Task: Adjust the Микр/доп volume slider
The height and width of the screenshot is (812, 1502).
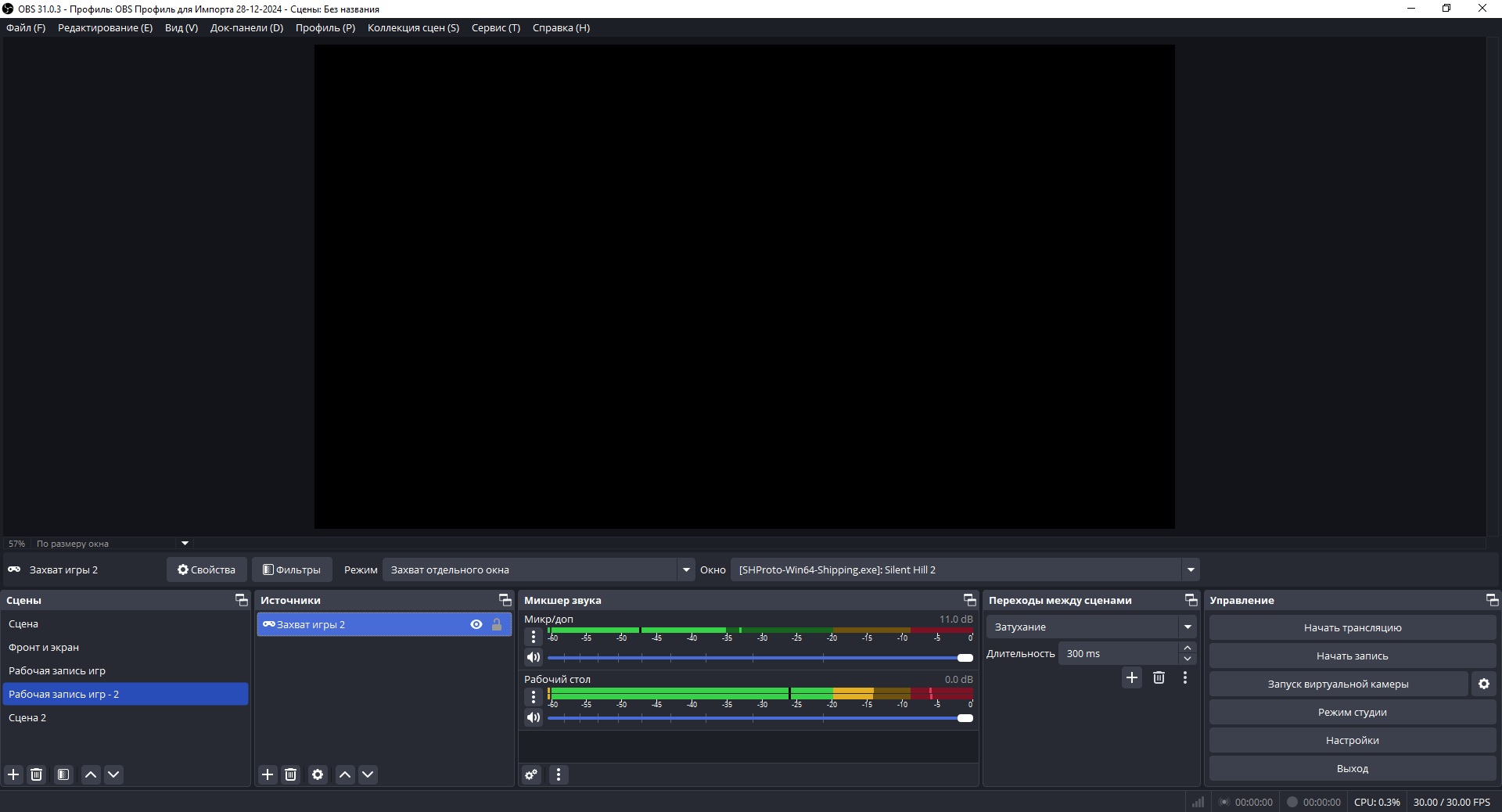Action: (x=760, y=658)
